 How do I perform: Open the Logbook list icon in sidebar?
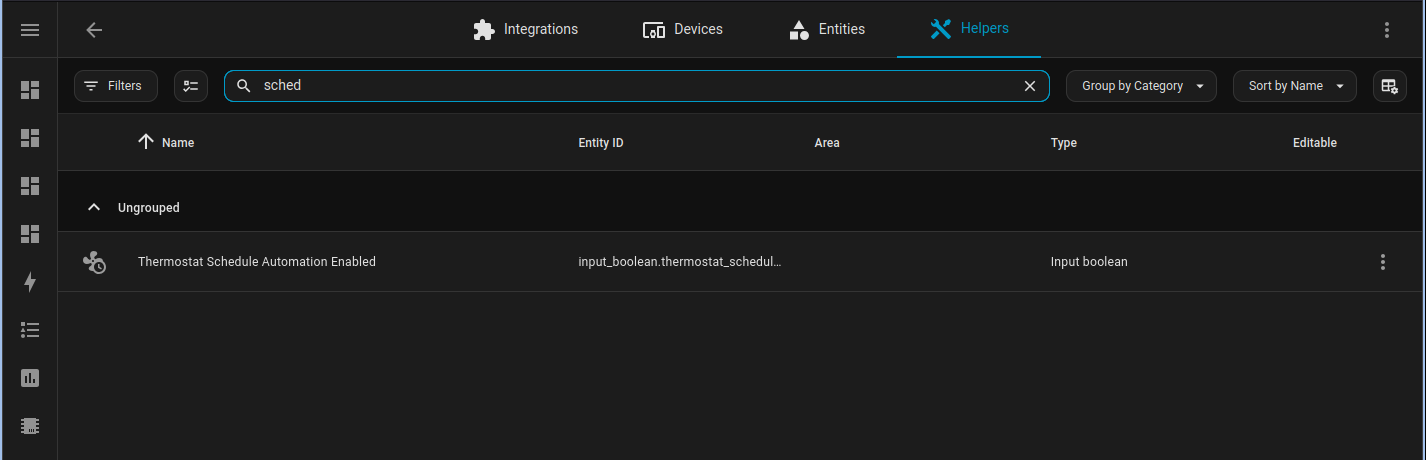[x=30, y=330]
